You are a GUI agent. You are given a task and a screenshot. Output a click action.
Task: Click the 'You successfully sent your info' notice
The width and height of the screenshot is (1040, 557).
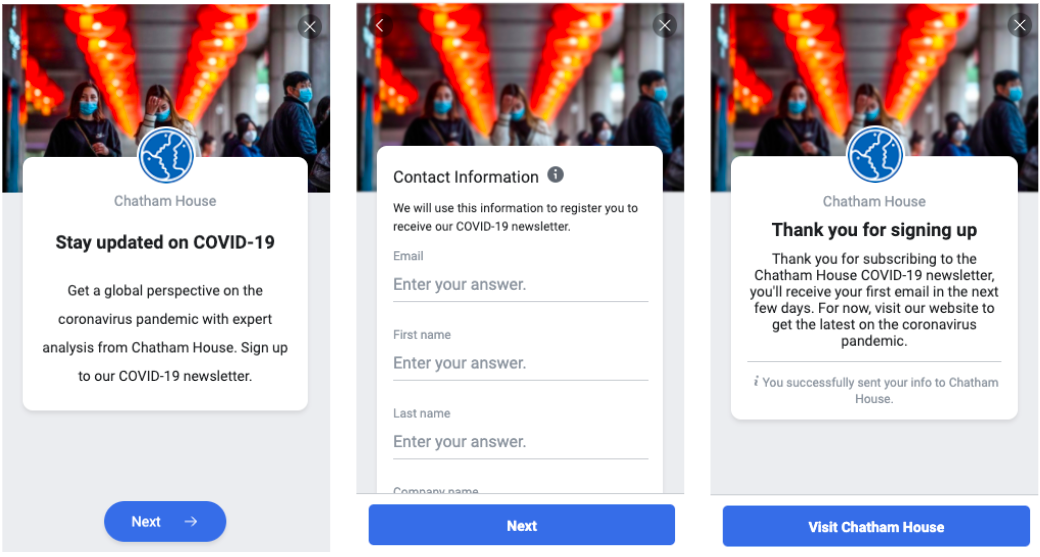pyautogui.click(x=879, y=390)
